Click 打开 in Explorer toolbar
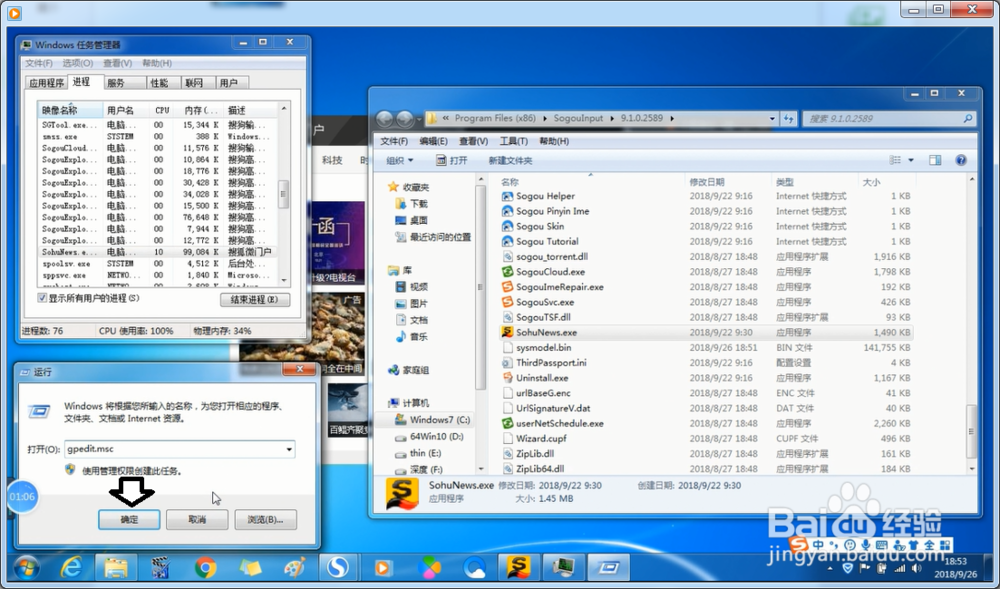This screenshot has width=1000, height=589. (452, 161)
